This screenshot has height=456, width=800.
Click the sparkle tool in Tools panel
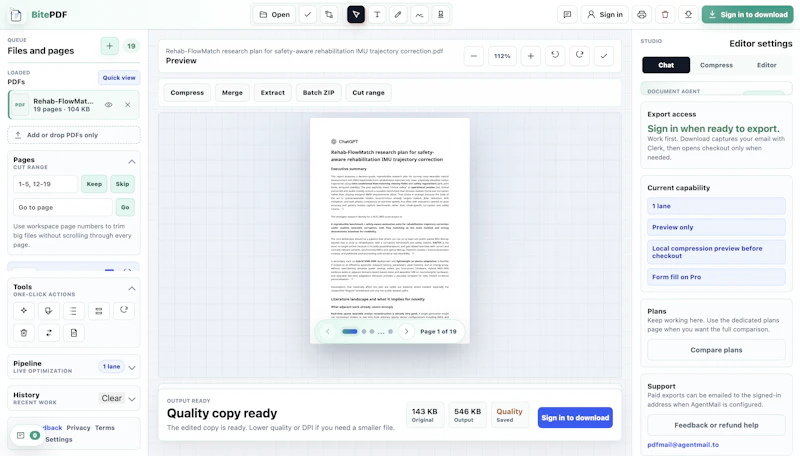click(23, 311)
